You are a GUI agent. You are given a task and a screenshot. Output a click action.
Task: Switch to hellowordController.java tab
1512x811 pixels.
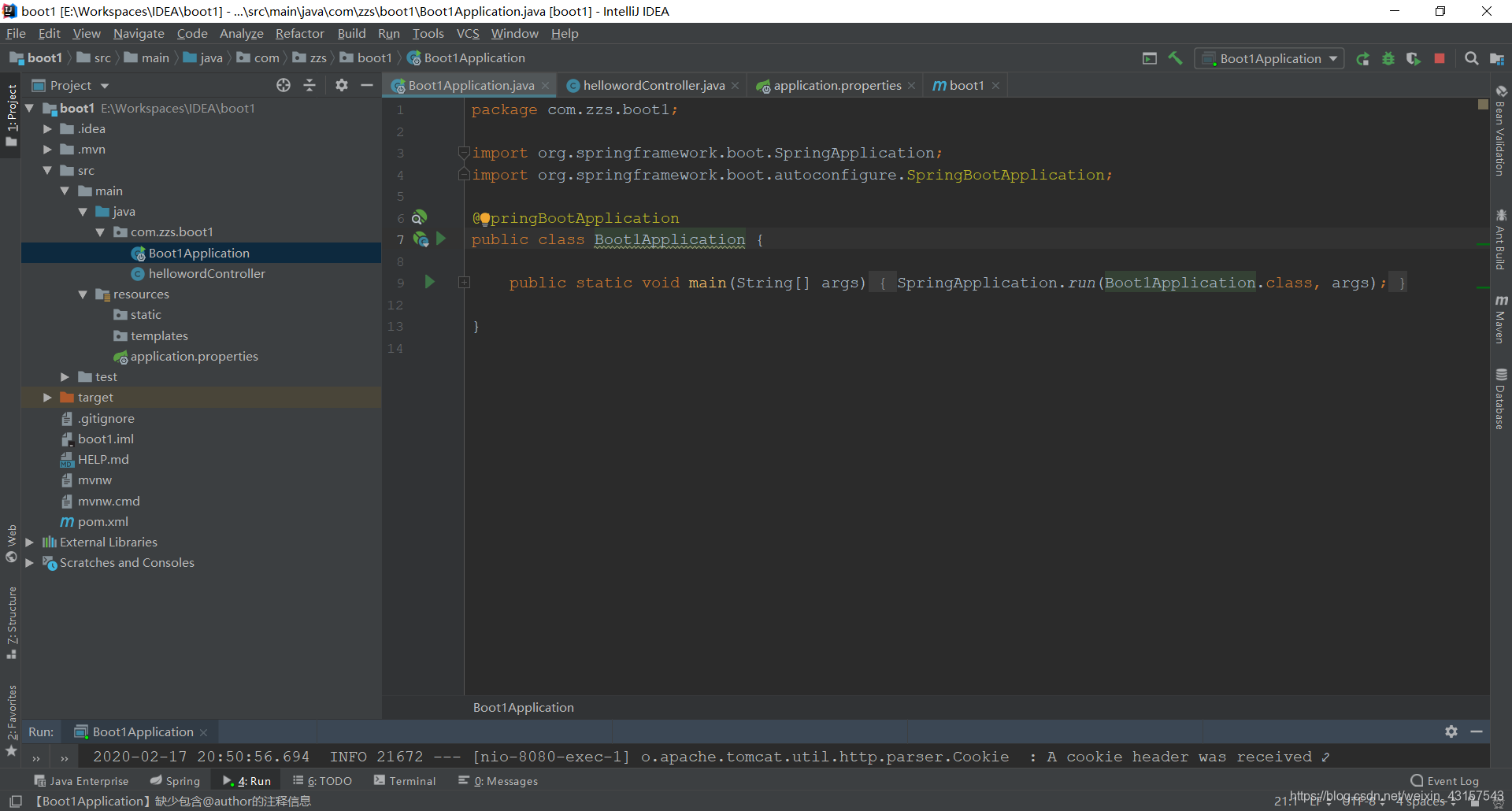tap(654, 86)
